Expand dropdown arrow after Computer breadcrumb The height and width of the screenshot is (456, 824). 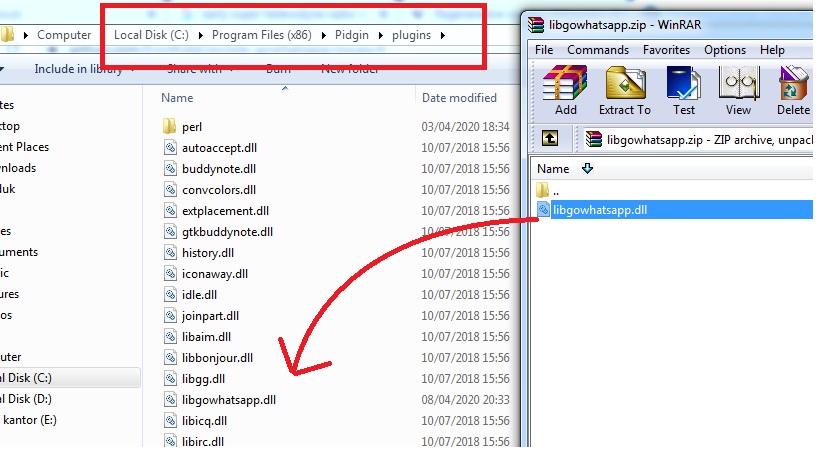(x=25, y=35)
